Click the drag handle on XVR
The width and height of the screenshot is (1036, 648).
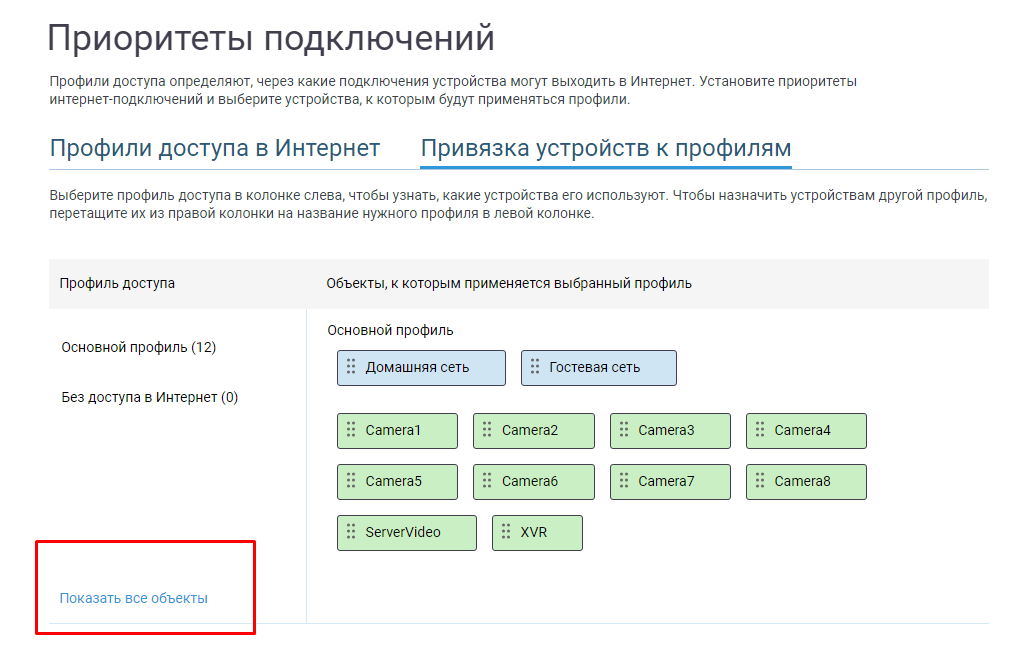505,532
